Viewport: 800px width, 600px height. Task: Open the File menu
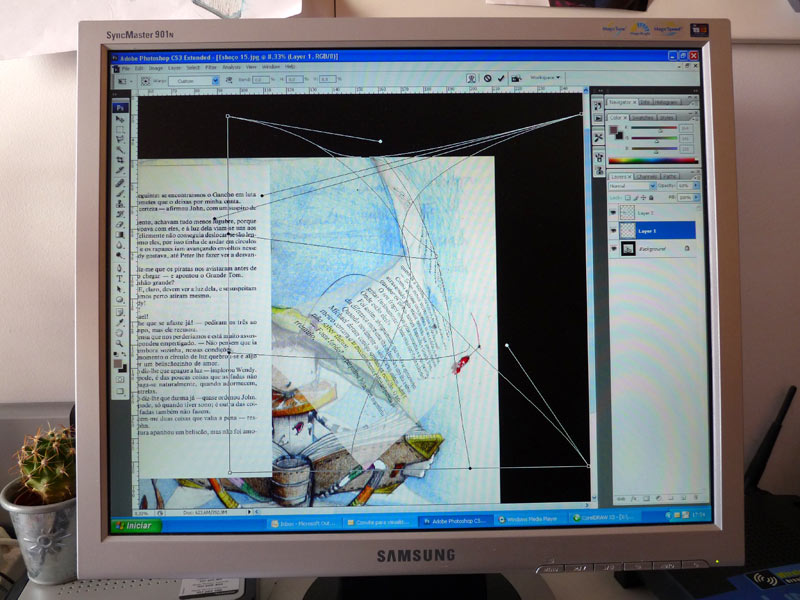[126, 67]
